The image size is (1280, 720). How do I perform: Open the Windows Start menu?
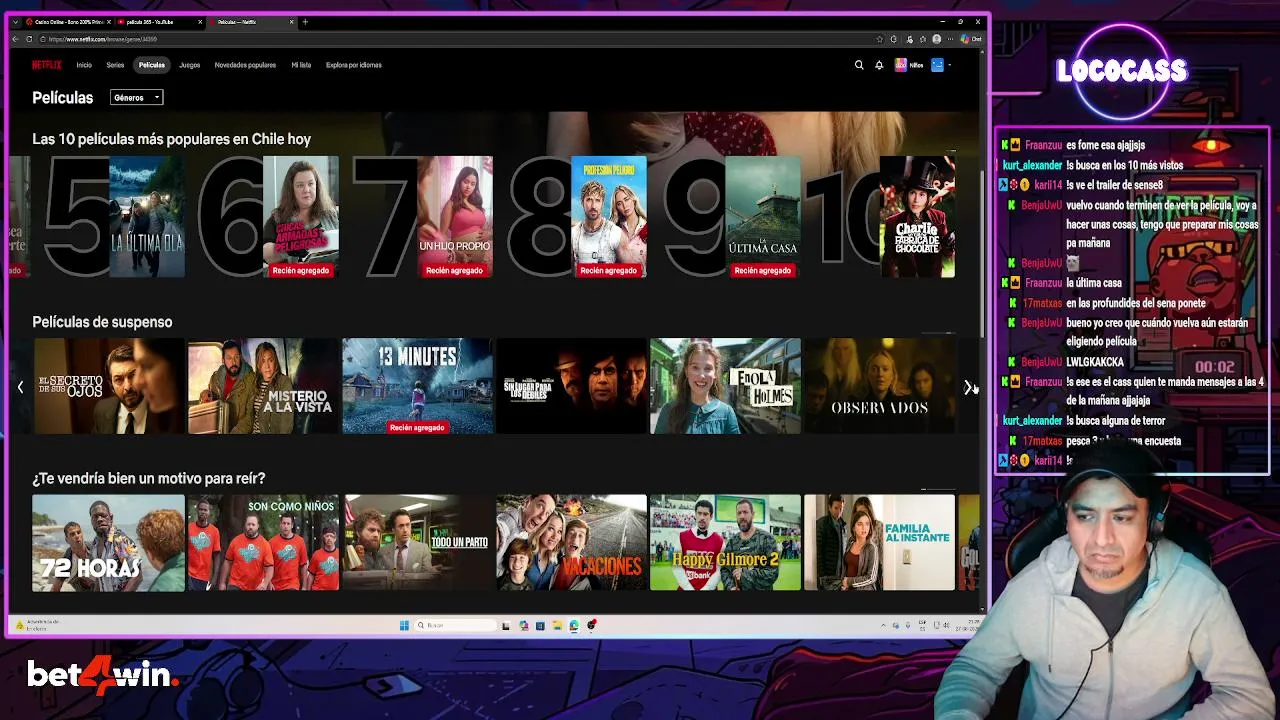pyautogui.click(x=404, y=625)
